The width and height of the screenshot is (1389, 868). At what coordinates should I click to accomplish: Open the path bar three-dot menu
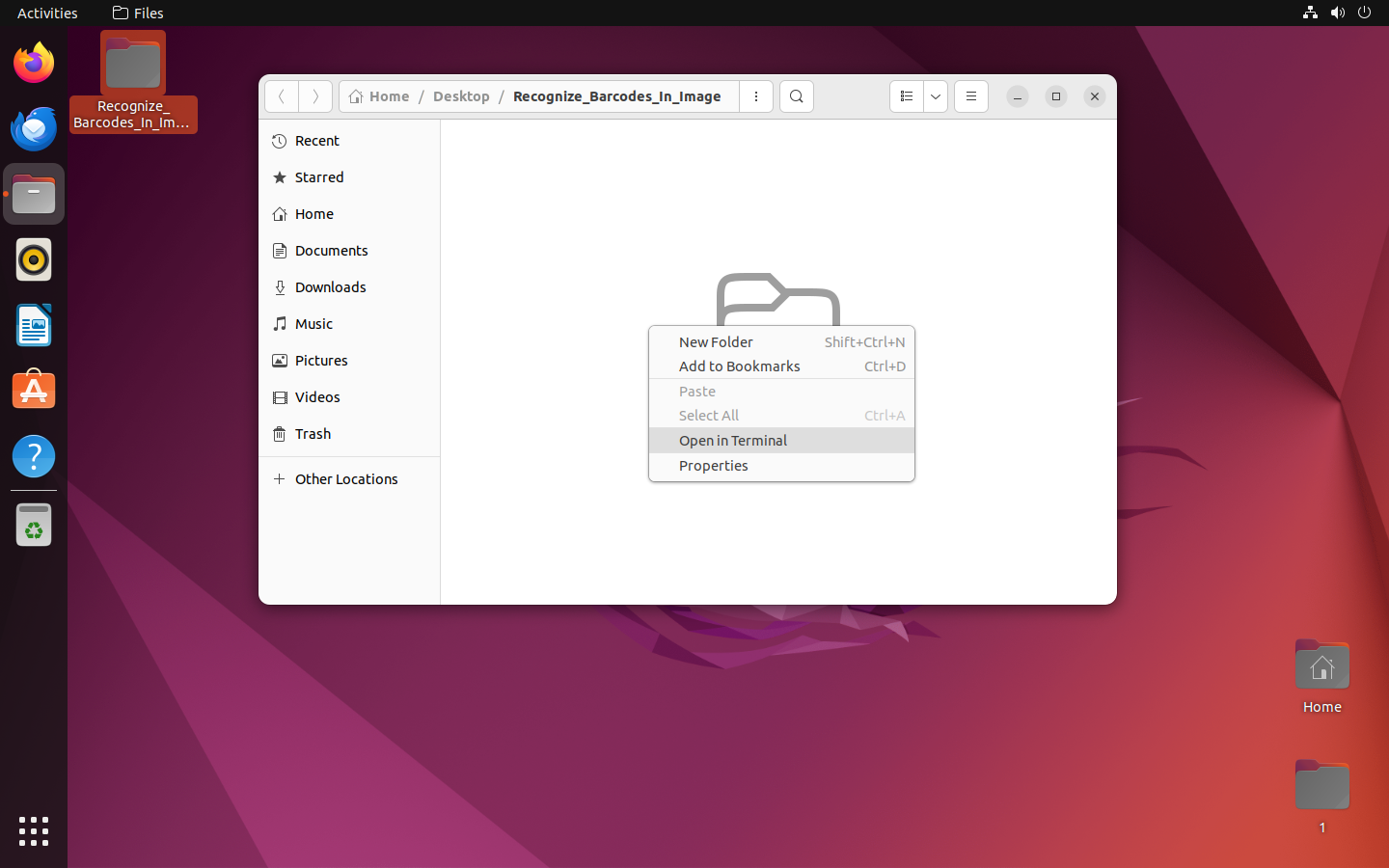point(756,96)
